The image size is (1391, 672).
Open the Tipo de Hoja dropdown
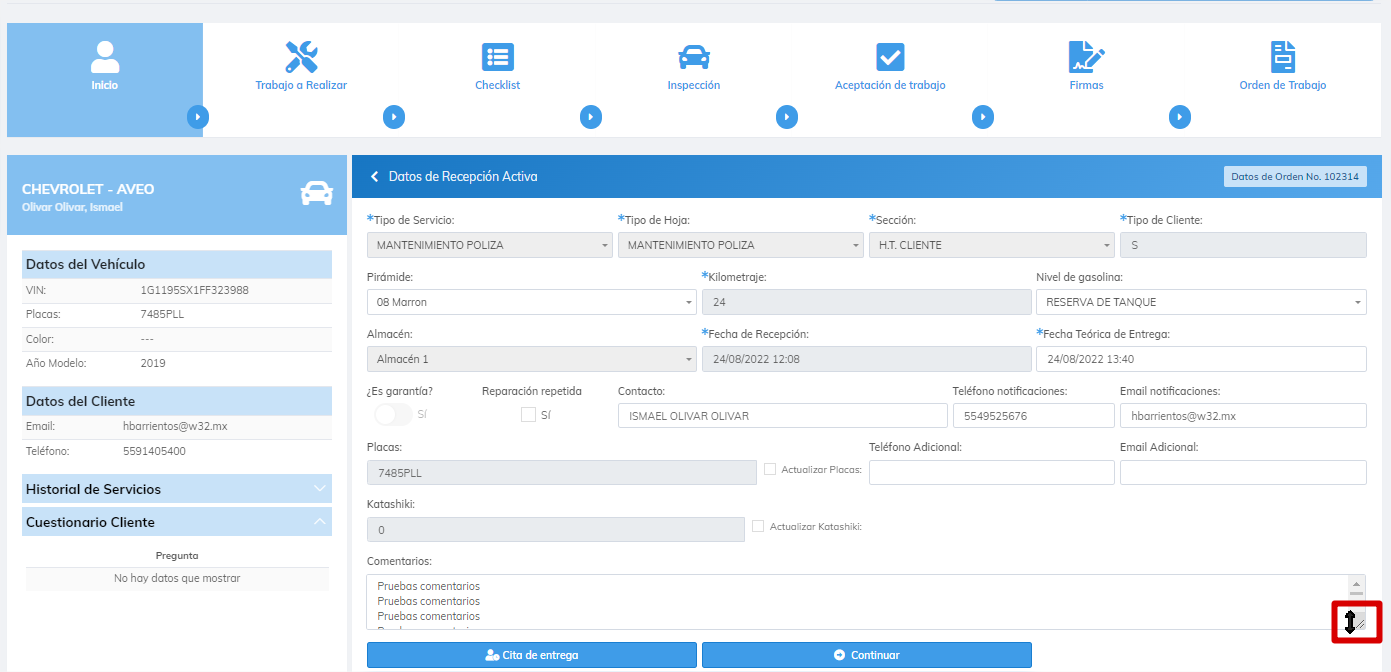coord(740,245)
